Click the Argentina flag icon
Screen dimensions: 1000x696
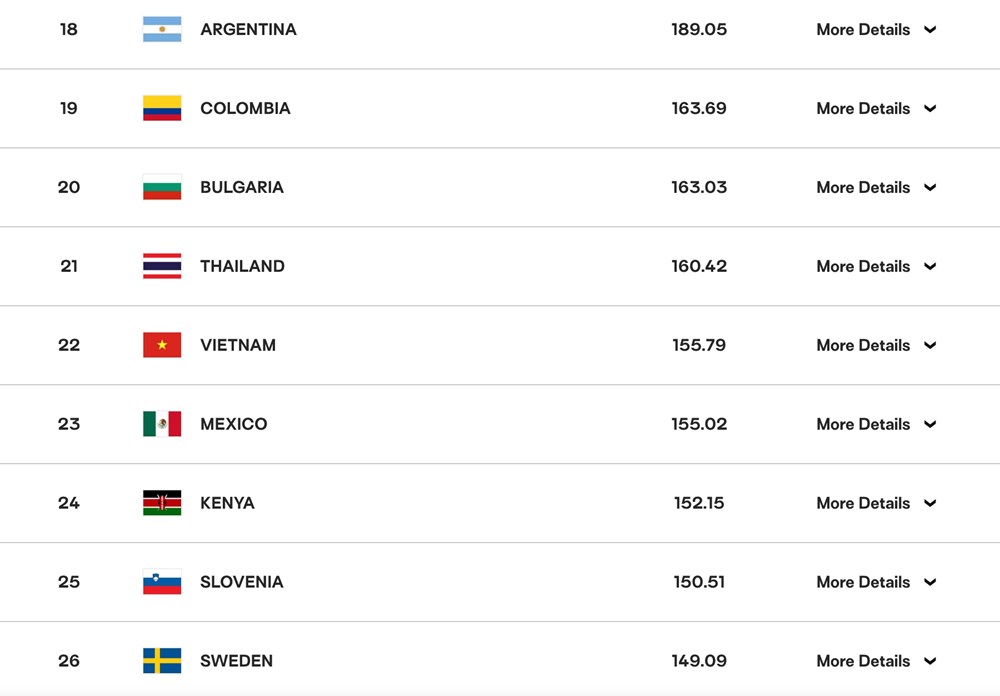point(162,29)
